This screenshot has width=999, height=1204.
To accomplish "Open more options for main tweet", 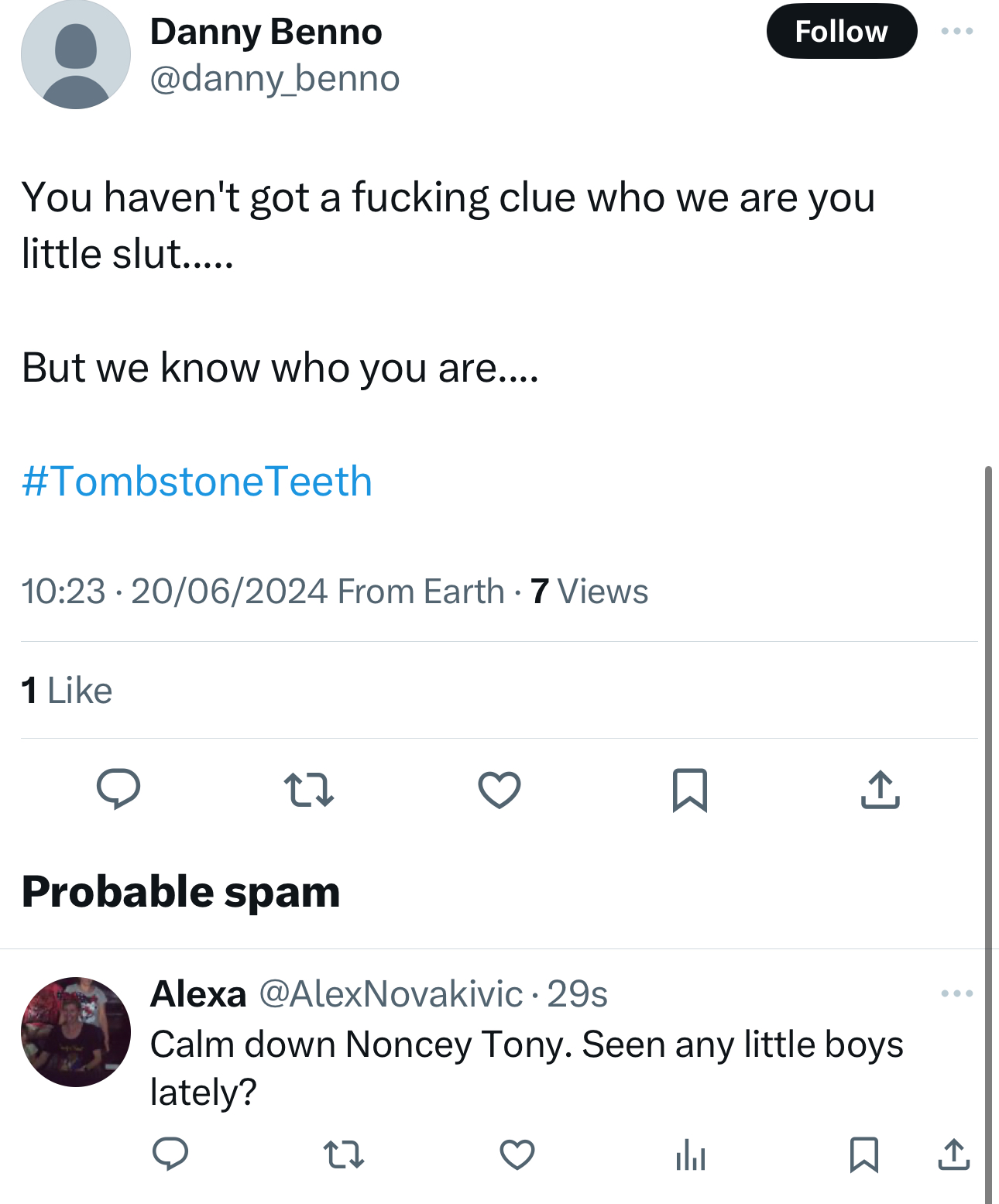I will coord(957,32).
